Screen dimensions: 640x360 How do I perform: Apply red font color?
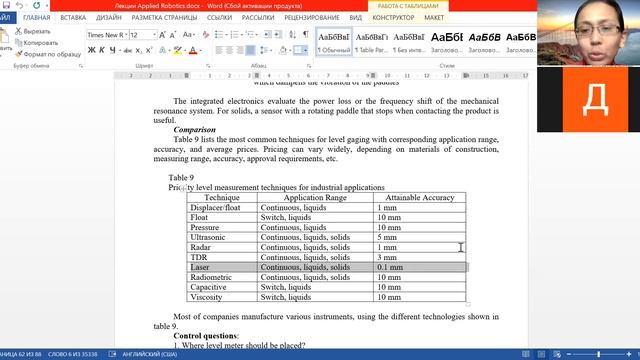(193, 50)
